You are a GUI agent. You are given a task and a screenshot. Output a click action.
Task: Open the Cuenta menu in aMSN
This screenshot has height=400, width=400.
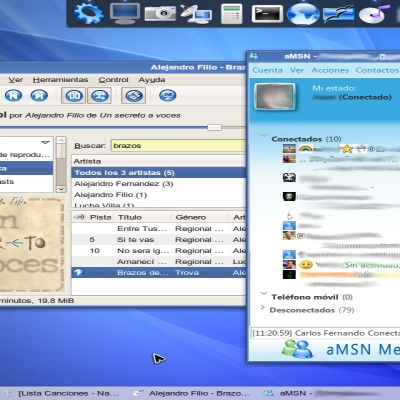(267, 70)
